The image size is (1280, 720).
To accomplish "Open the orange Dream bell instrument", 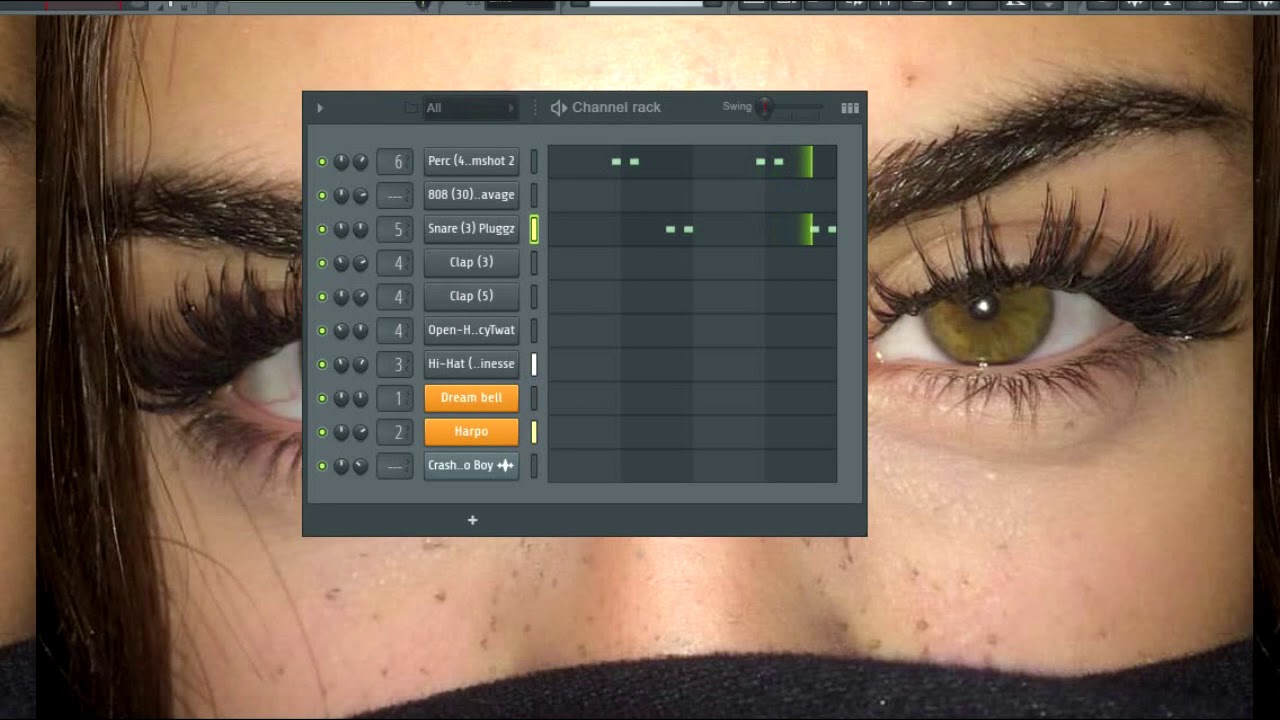I will click(x=471, y=398).
